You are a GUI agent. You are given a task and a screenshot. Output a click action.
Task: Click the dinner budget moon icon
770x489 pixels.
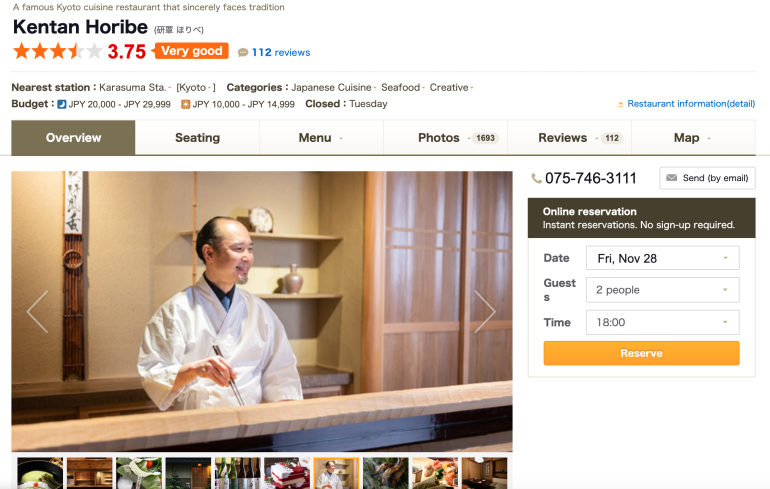tap(61, 104)
